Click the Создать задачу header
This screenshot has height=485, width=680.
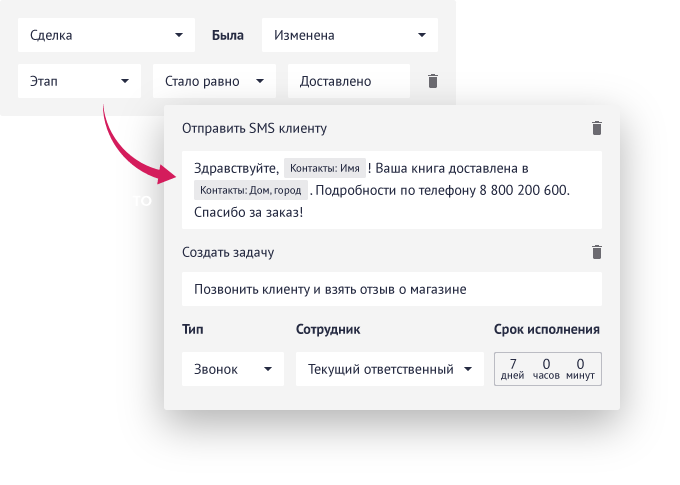coord(228,253)
